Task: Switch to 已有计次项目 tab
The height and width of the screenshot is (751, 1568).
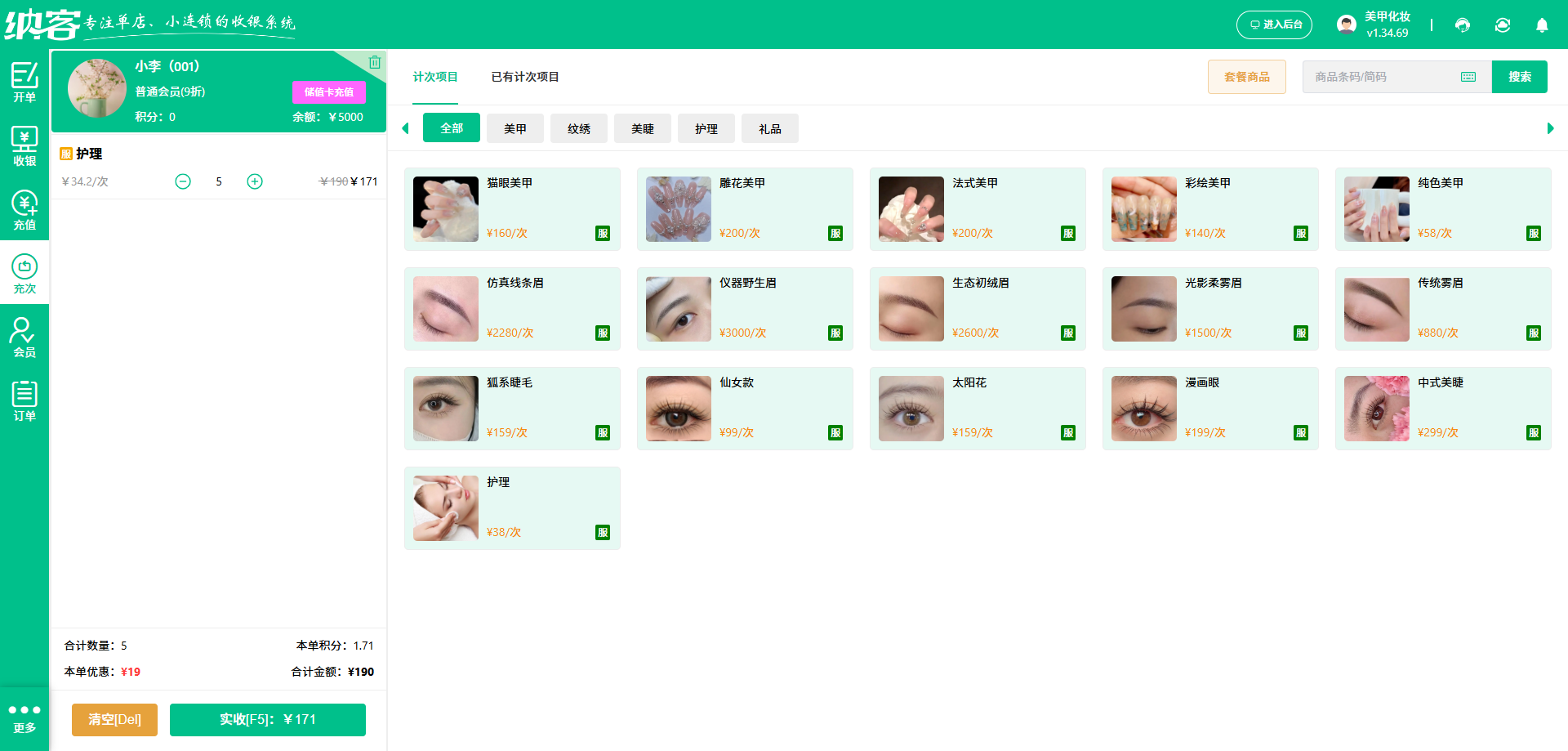Action: (525, 77)
